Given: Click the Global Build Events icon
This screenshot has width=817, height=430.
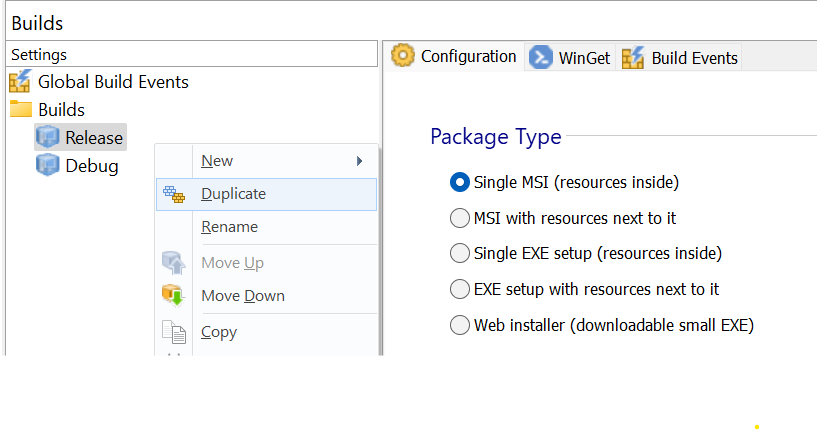Looking at the screenshot, I should pyautogui.click(x=21, y=81).
